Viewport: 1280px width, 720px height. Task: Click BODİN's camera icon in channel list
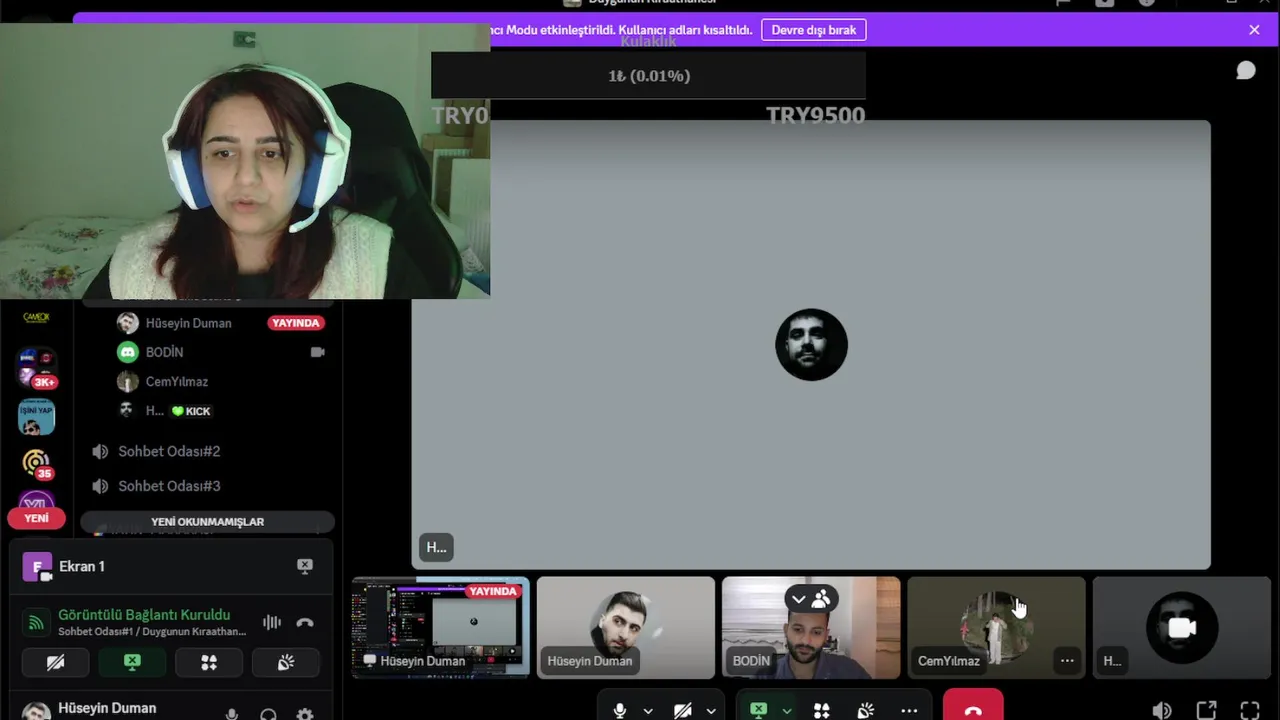(x=318, y=352)
